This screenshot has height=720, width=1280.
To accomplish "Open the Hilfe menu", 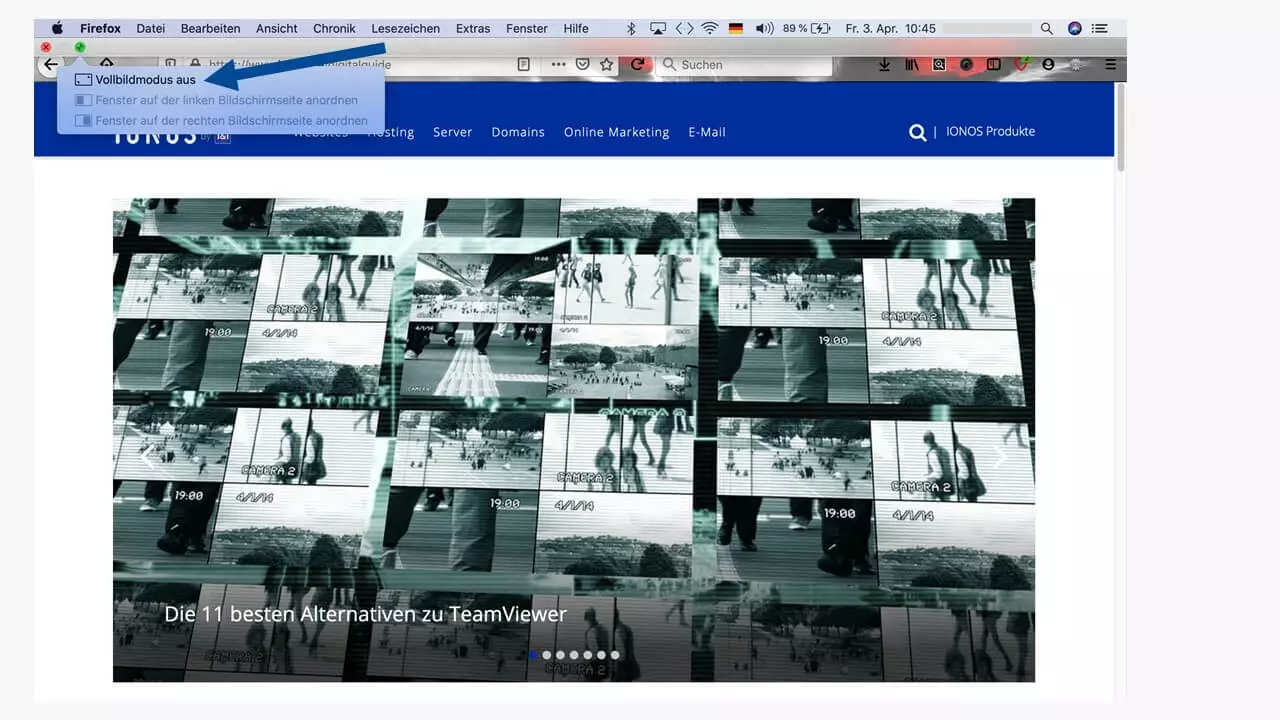I will 576,28.
